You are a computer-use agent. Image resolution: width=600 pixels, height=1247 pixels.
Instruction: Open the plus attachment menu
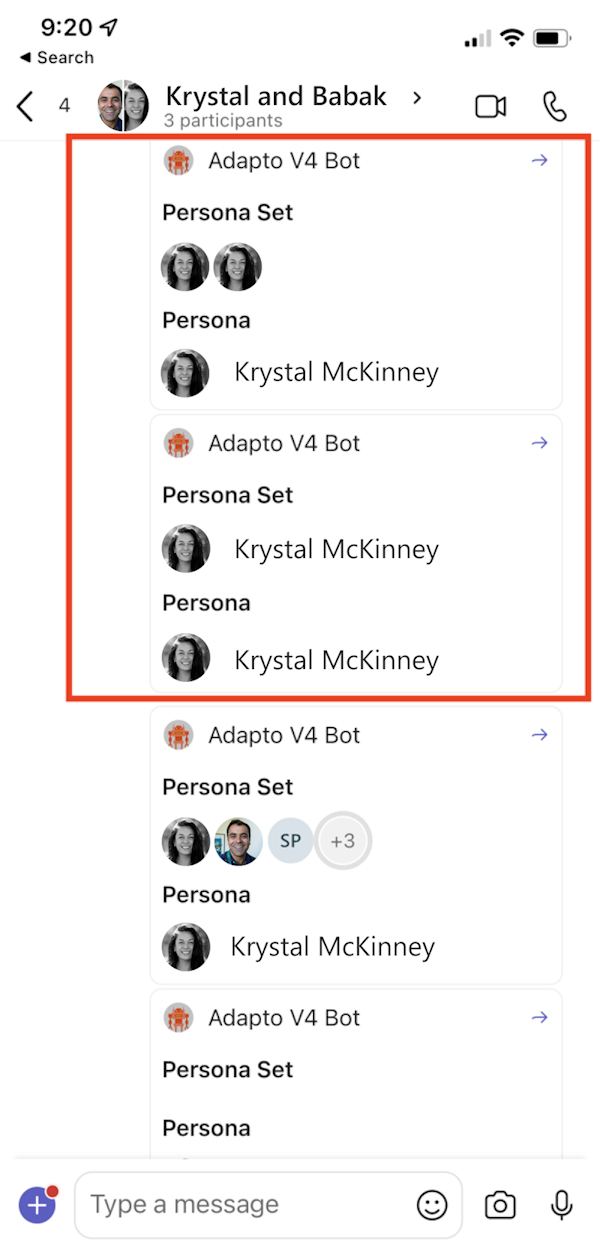click(38, 1205)
